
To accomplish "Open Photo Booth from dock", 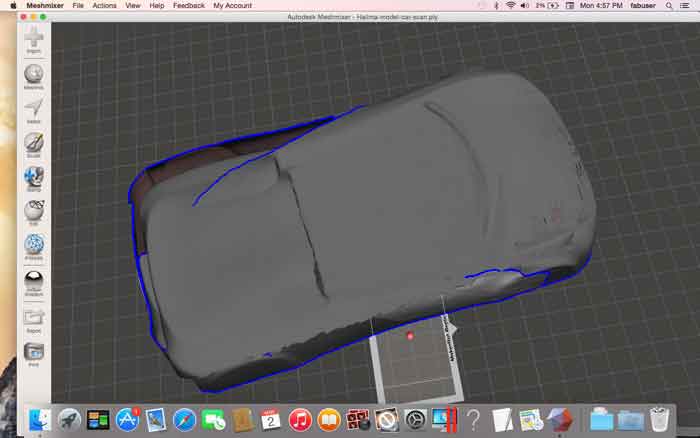I will [358, 420].
